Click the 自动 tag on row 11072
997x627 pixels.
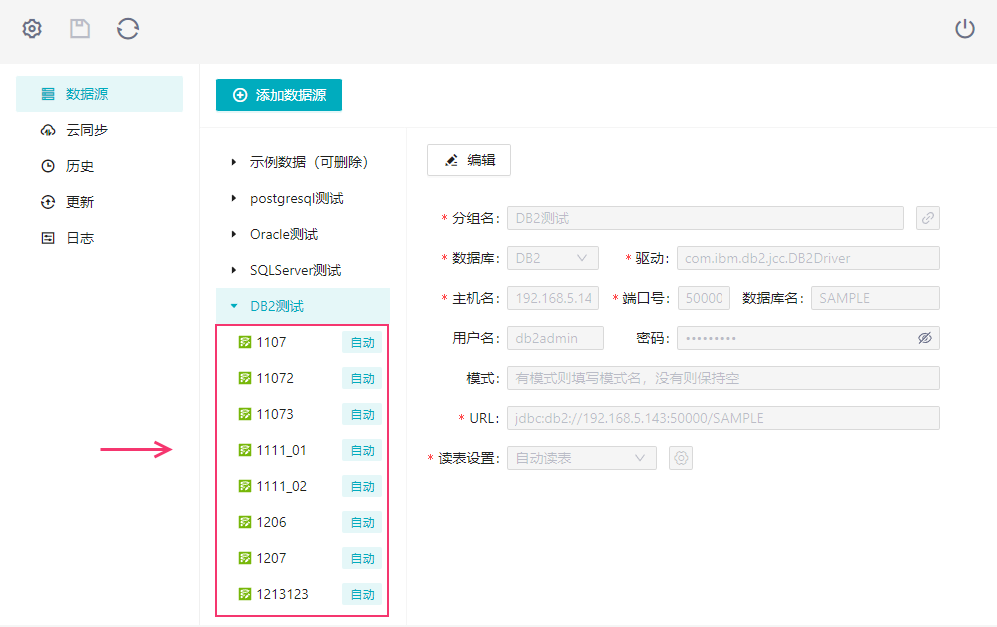pyautogui.click(x=362, y=378)
